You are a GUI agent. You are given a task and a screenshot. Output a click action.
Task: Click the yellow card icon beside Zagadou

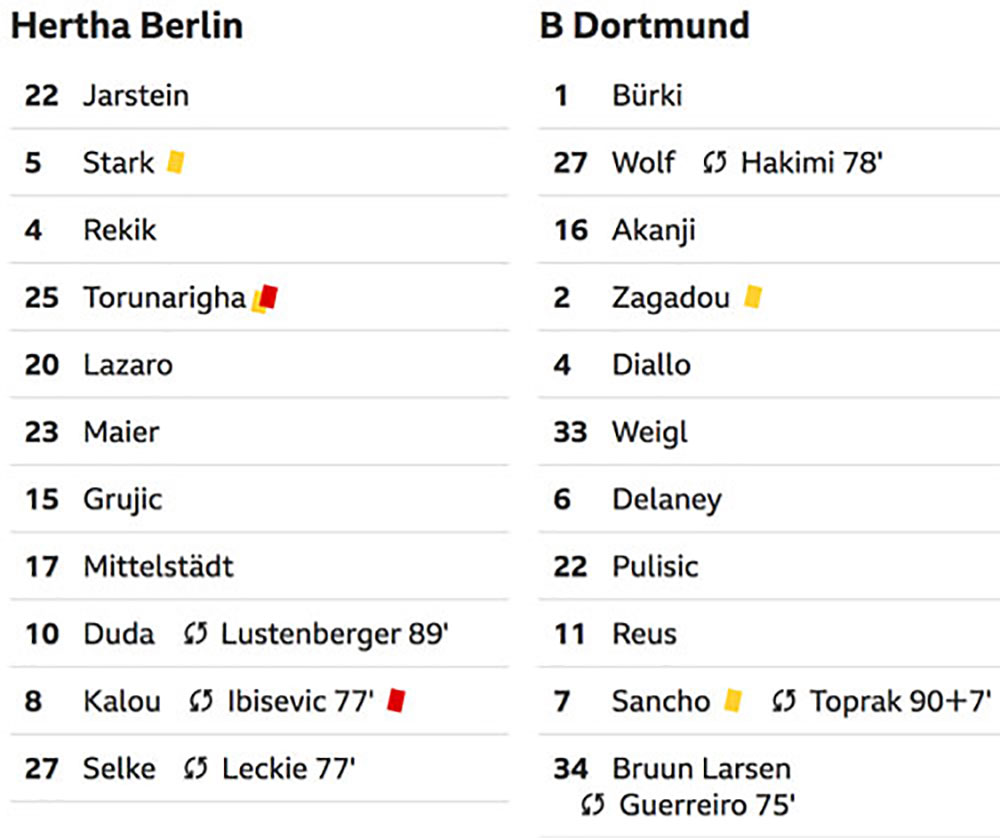tap(753, 297)
